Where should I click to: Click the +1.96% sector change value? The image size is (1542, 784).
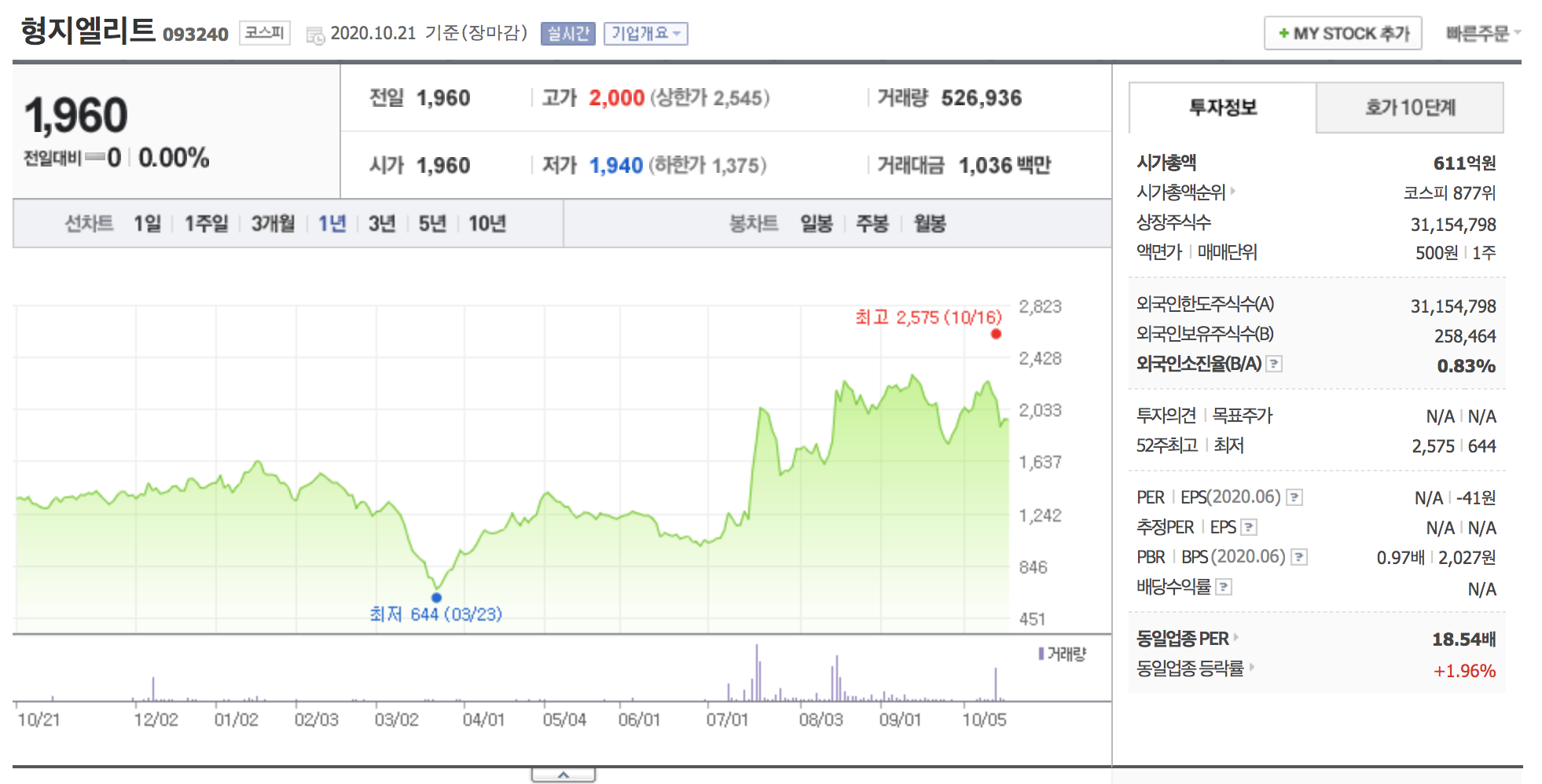[1464, 671]
